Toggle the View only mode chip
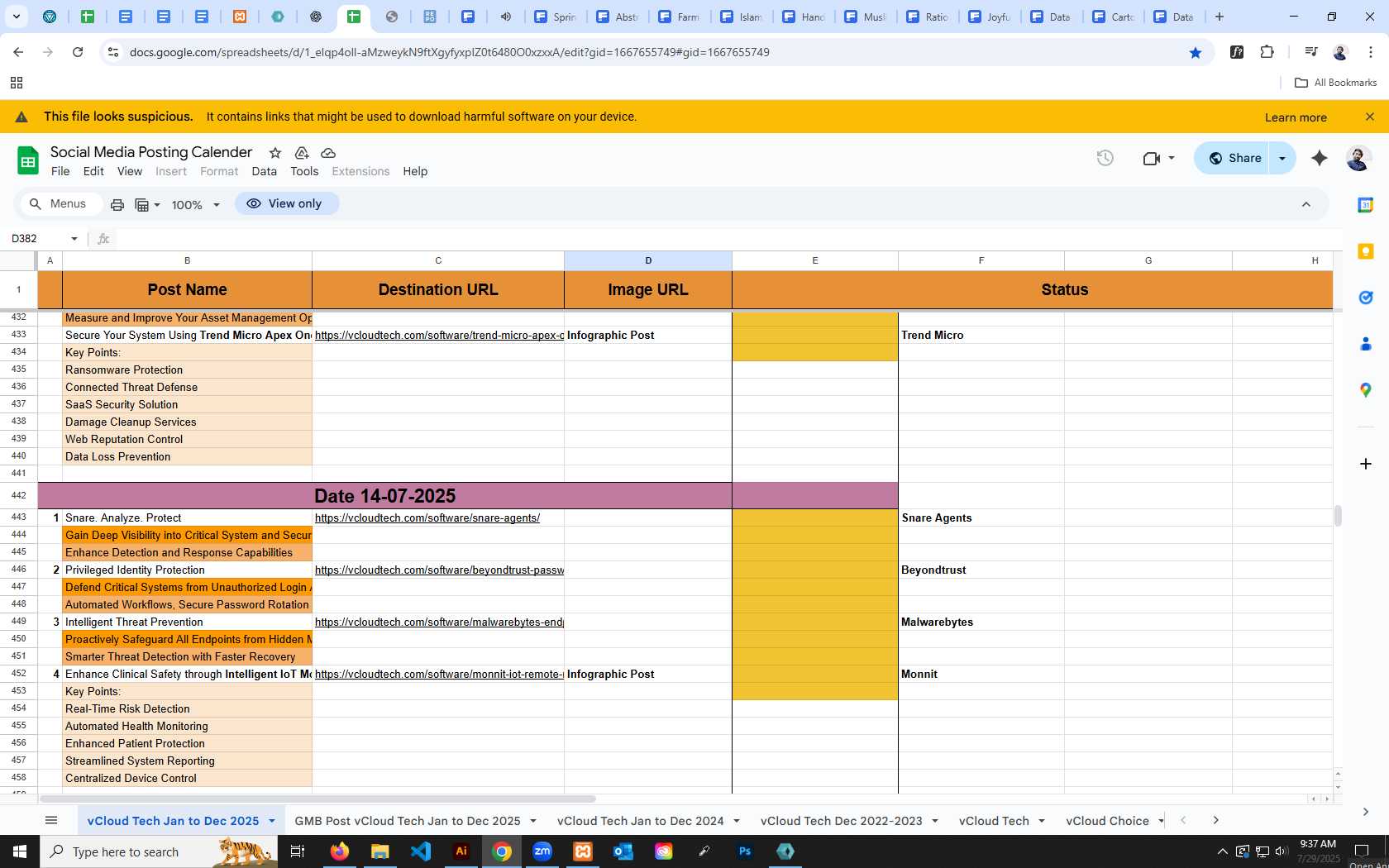1389x868 pixels. pyautogui.click(x=286, y=203)
